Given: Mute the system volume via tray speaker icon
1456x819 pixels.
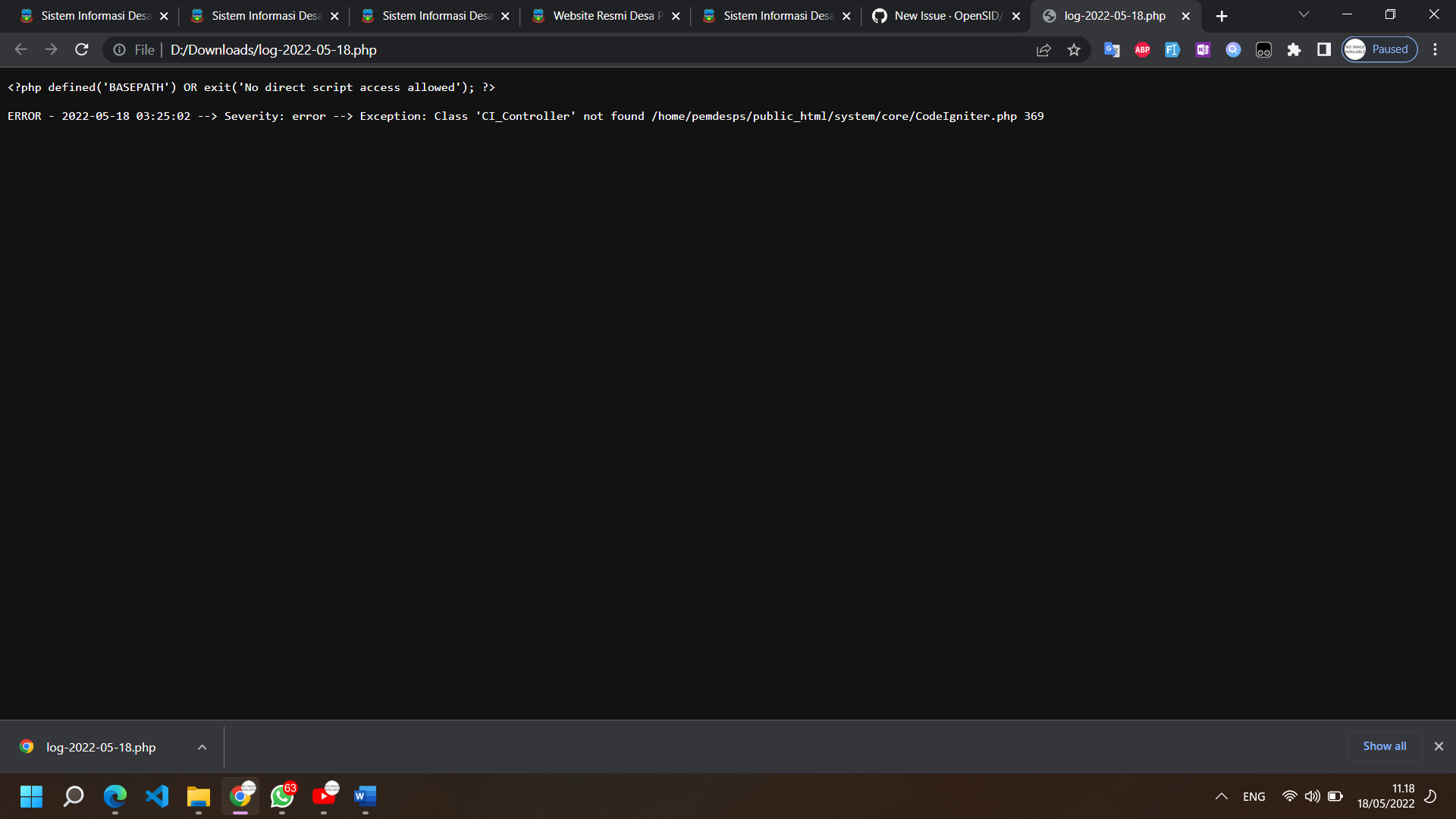Looking at the screenshot, I should pyautogui.click(x=1313, y=796).
